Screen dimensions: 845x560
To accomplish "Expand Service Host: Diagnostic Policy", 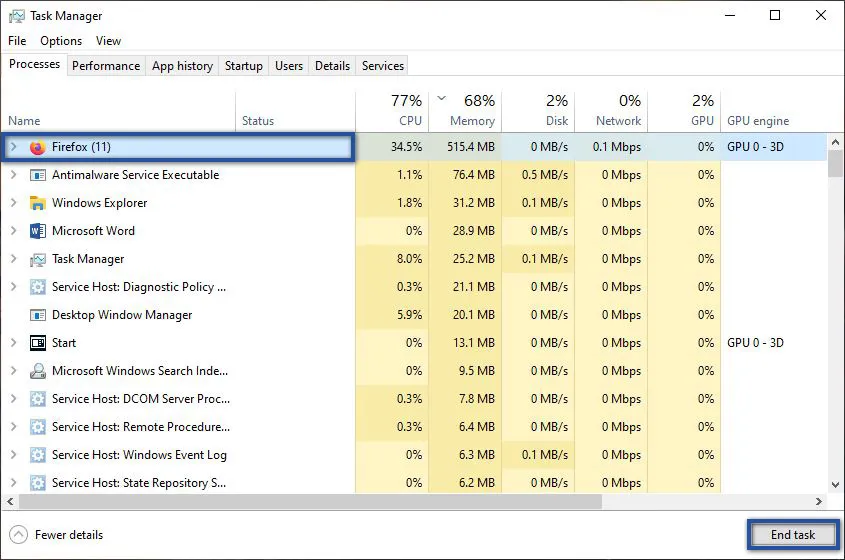I will click(x=13, y=287).
